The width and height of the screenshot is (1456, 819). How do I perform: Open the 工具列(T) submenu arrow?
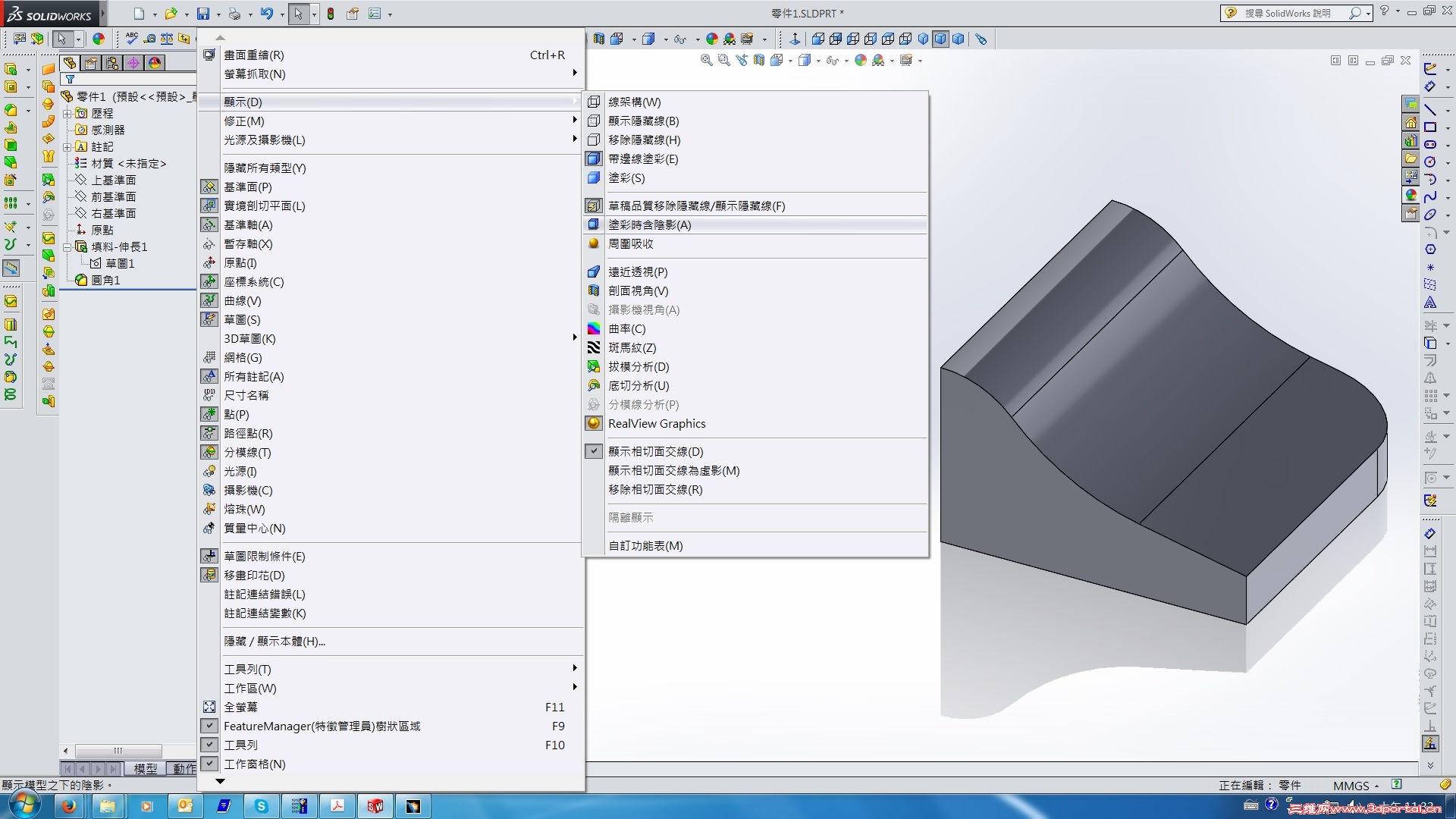point(574,669)
